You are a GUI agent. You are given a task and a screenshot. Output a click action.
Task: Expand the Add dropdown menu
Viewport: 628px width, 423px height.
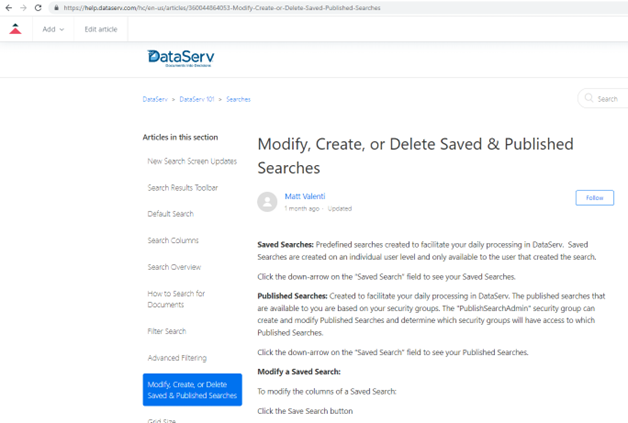tap(53, 29)
